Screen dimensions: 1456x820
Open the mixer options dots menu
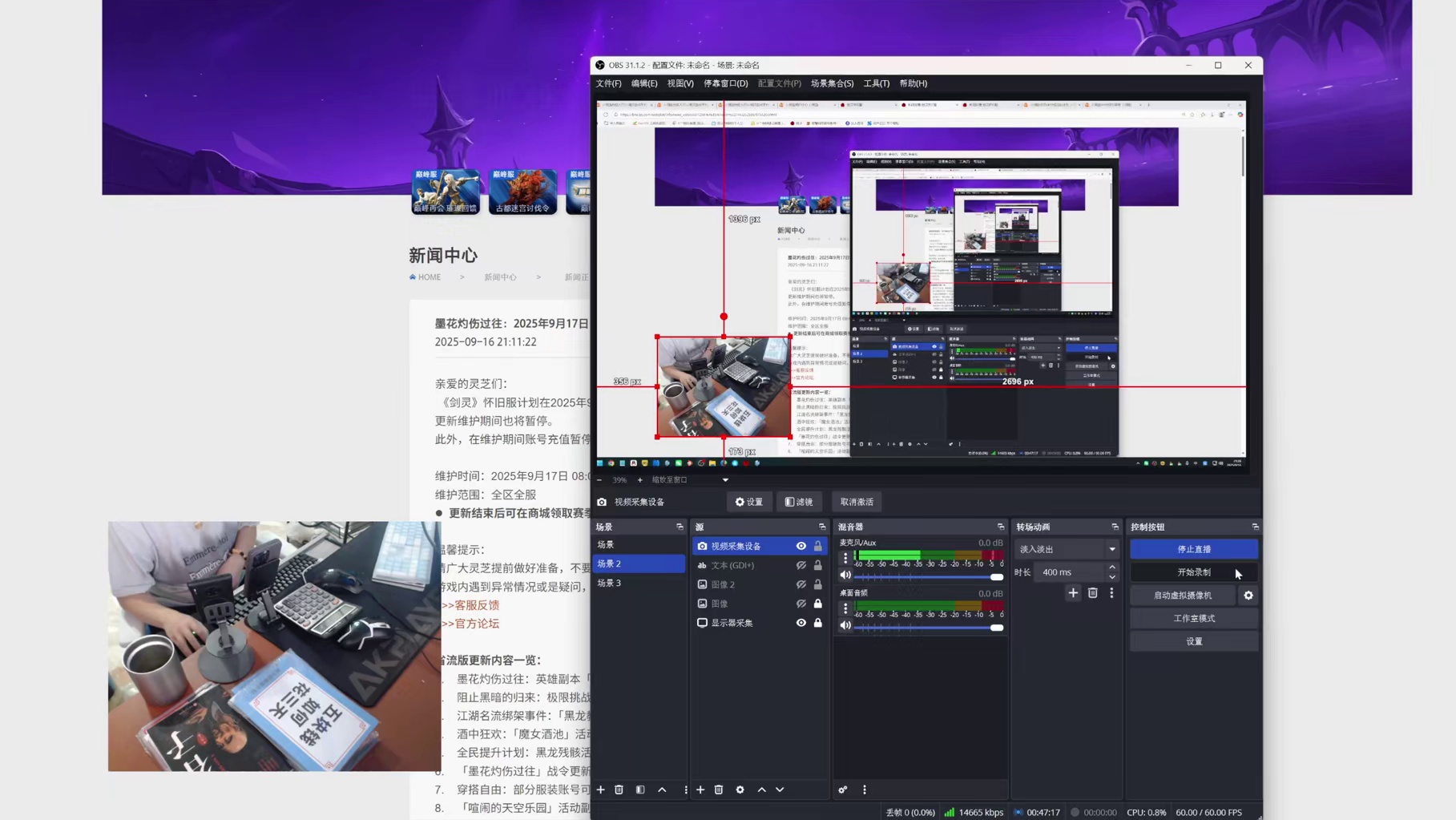coord(865,790)
